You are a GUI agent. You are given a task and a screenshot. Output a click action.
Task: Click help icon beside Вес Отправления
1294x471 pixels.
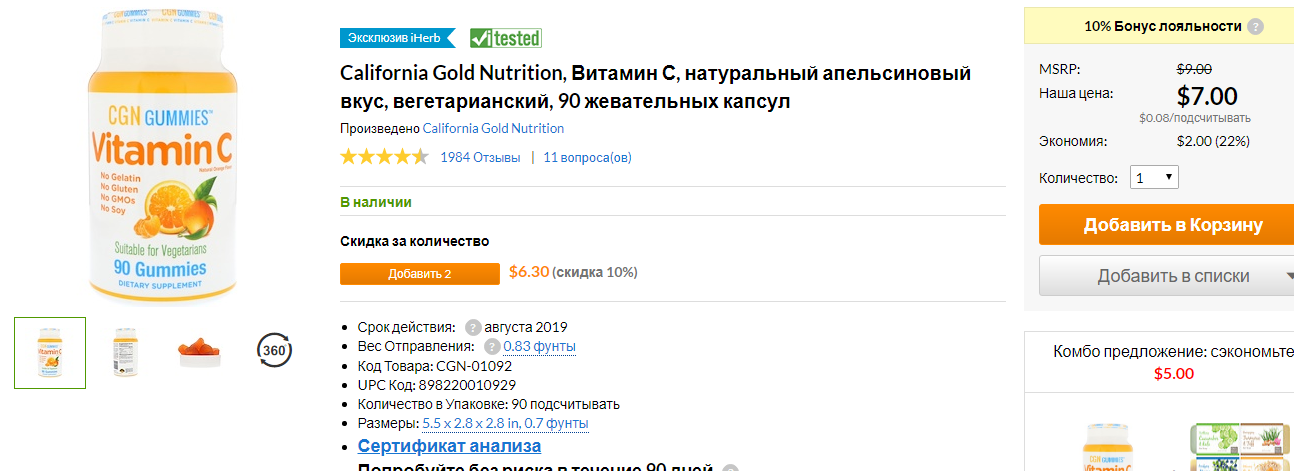point(491,346)
